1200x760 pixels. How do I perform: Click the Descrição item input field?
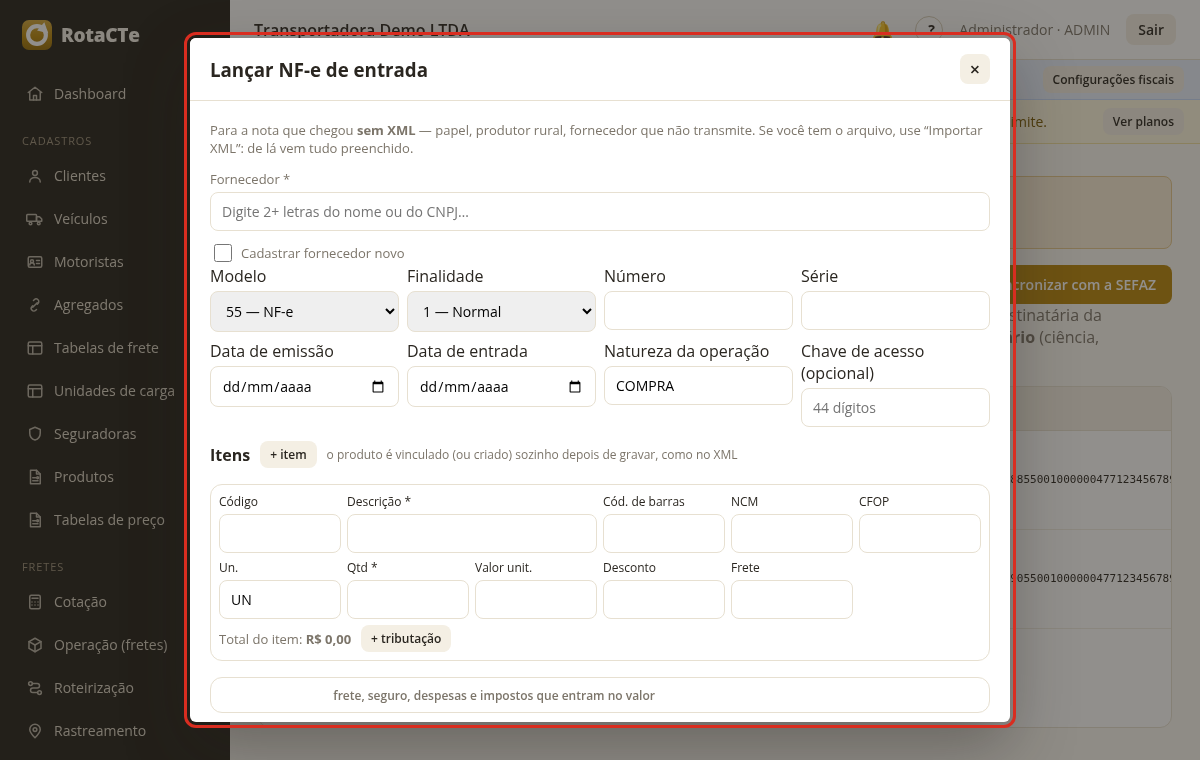coord(472,533)
